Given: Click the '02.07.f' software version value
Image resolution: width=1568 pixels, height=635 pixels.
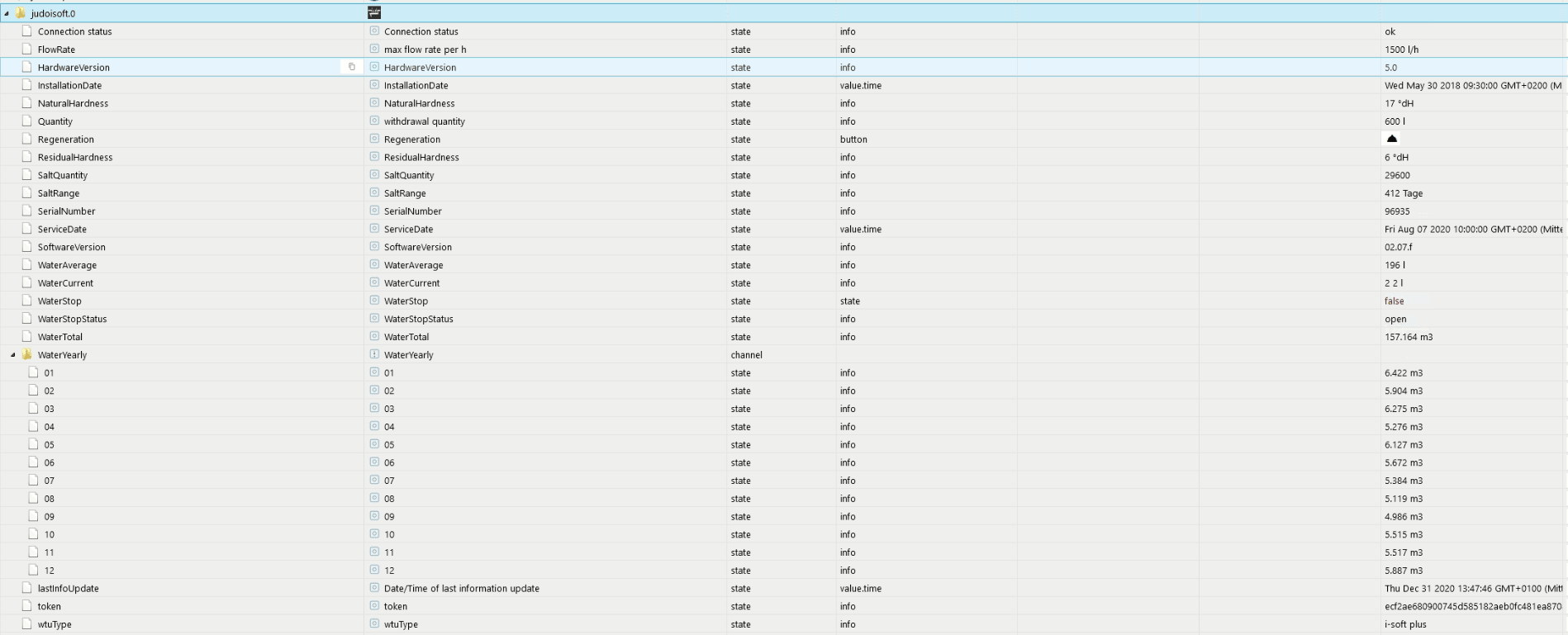Looking at the screenshot, I should [1399, 247].
